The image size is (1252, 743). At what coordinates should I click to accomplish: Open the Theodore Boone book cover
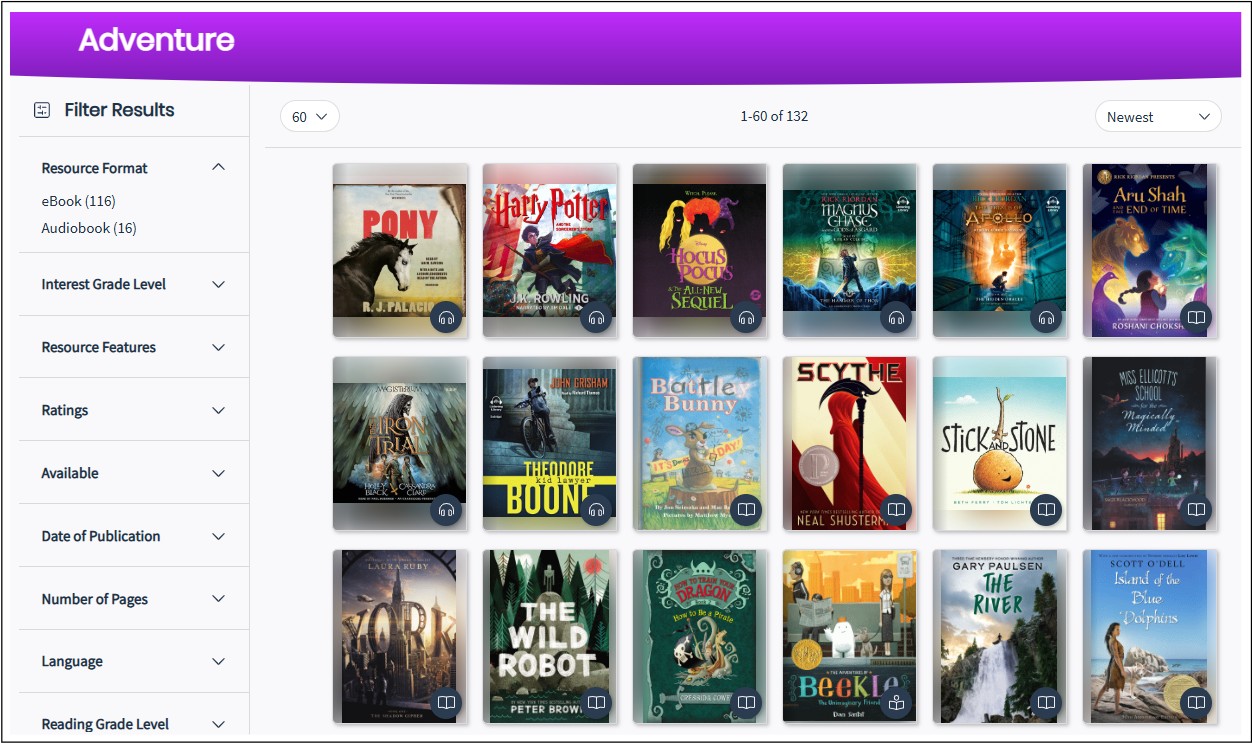coord(550,443)
